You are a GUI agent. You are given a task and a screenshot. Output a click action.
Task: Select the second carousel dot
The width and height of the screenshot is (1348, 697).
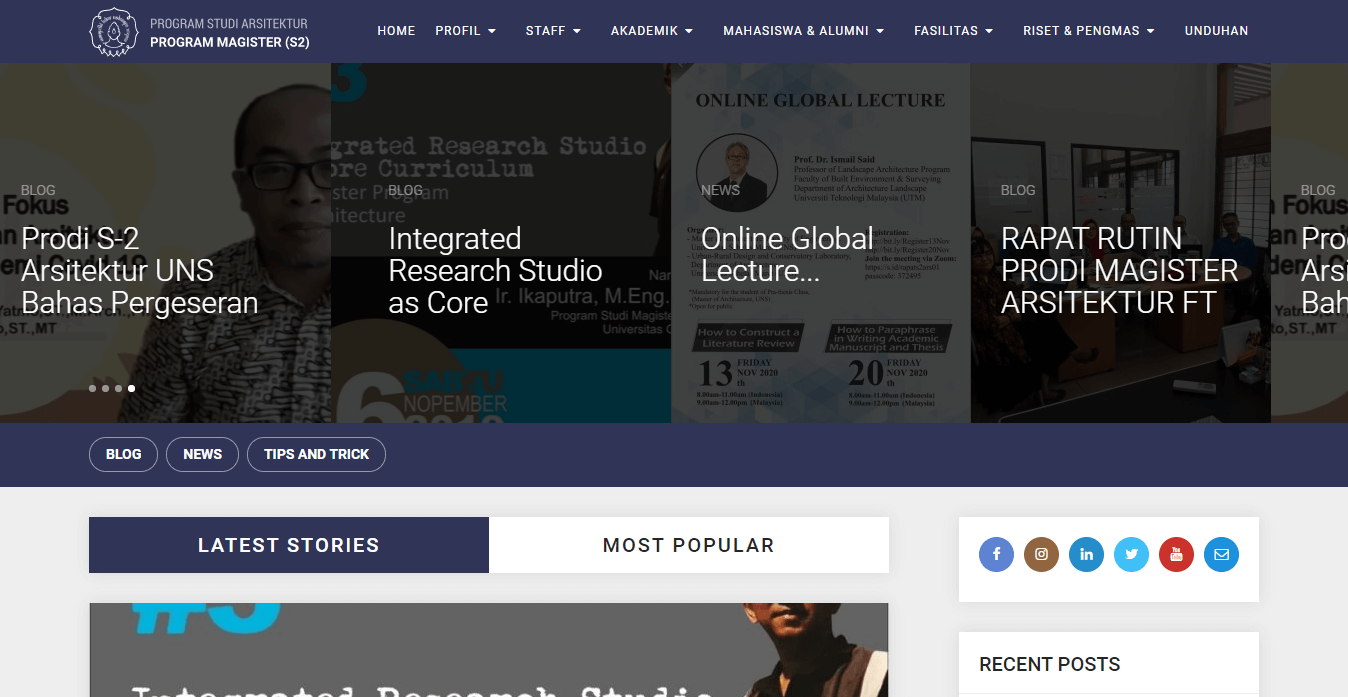[106, 388]
